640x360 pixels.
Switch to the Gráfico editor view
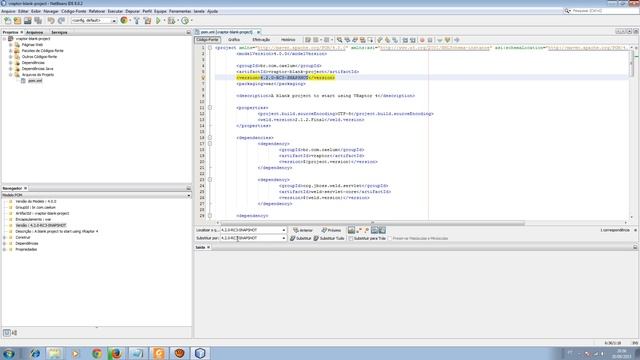(x=234, y=40)
